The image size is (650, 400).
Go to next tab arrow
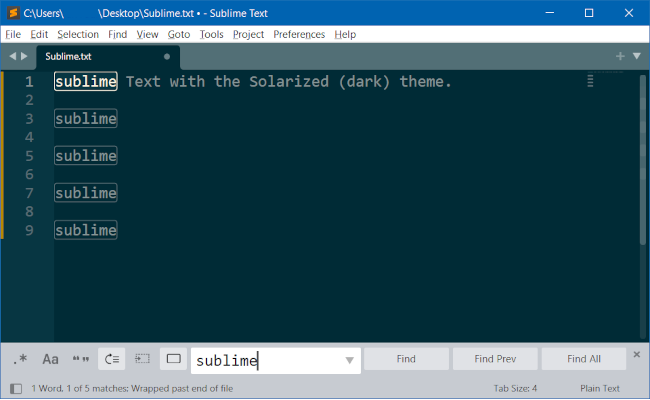[24, 56]
